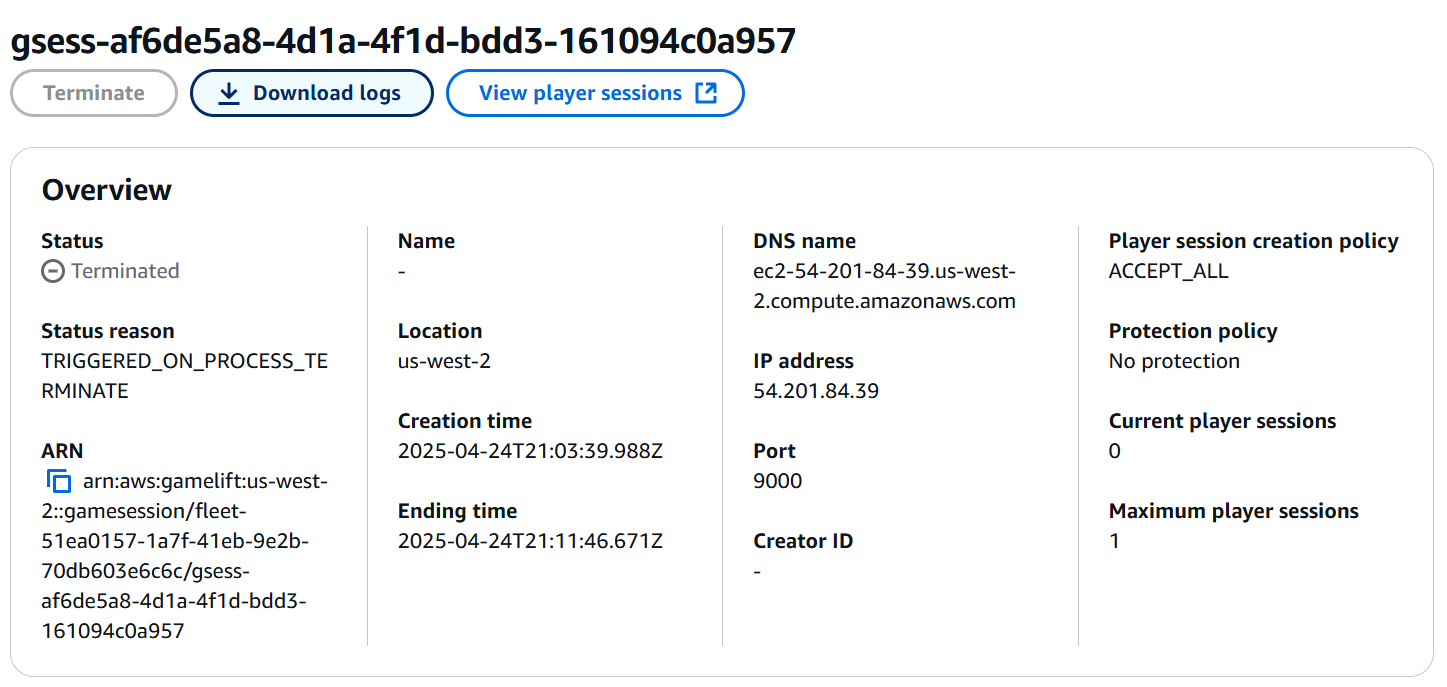The image size is (1447, 687).
Task: Click the ACCEPT_ALL creation policy value
Action: click(x=1168, y=270)
